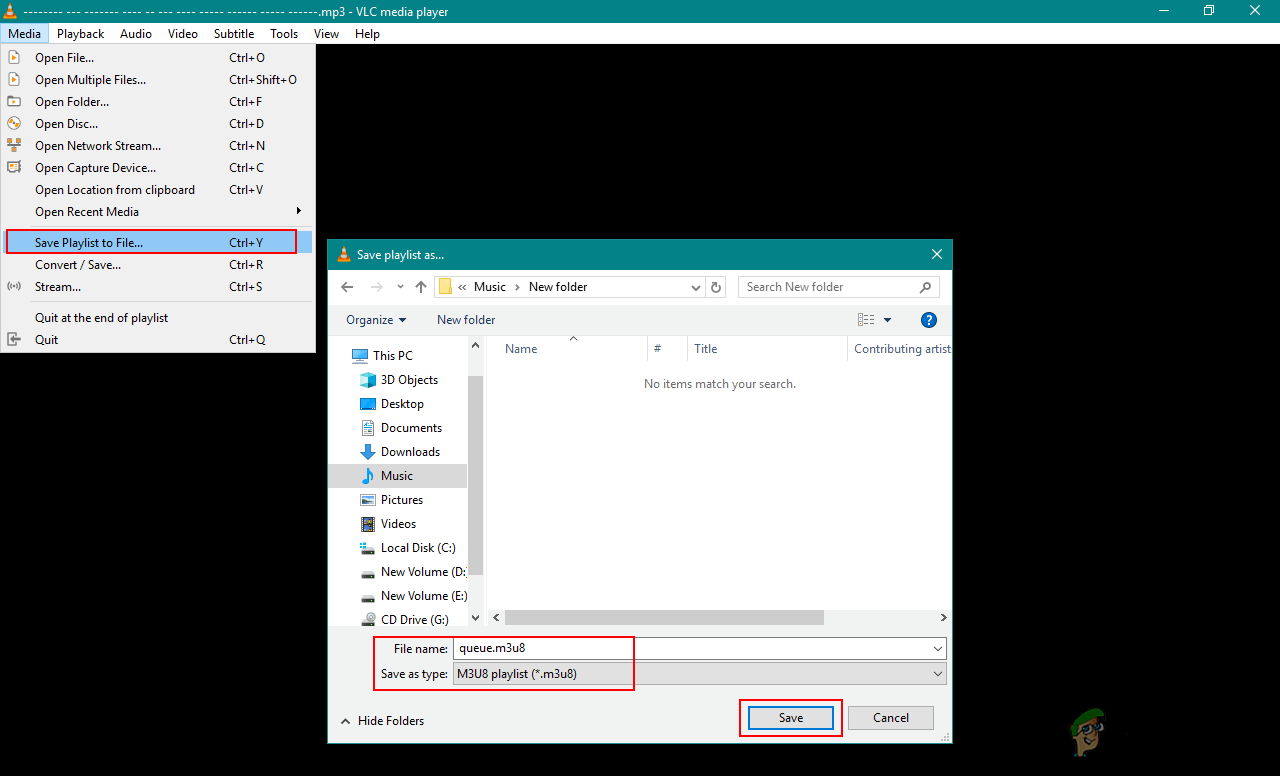1280x776 pixels.
Task: Choose Convert / Save menu entry
Action: [158, 265]
